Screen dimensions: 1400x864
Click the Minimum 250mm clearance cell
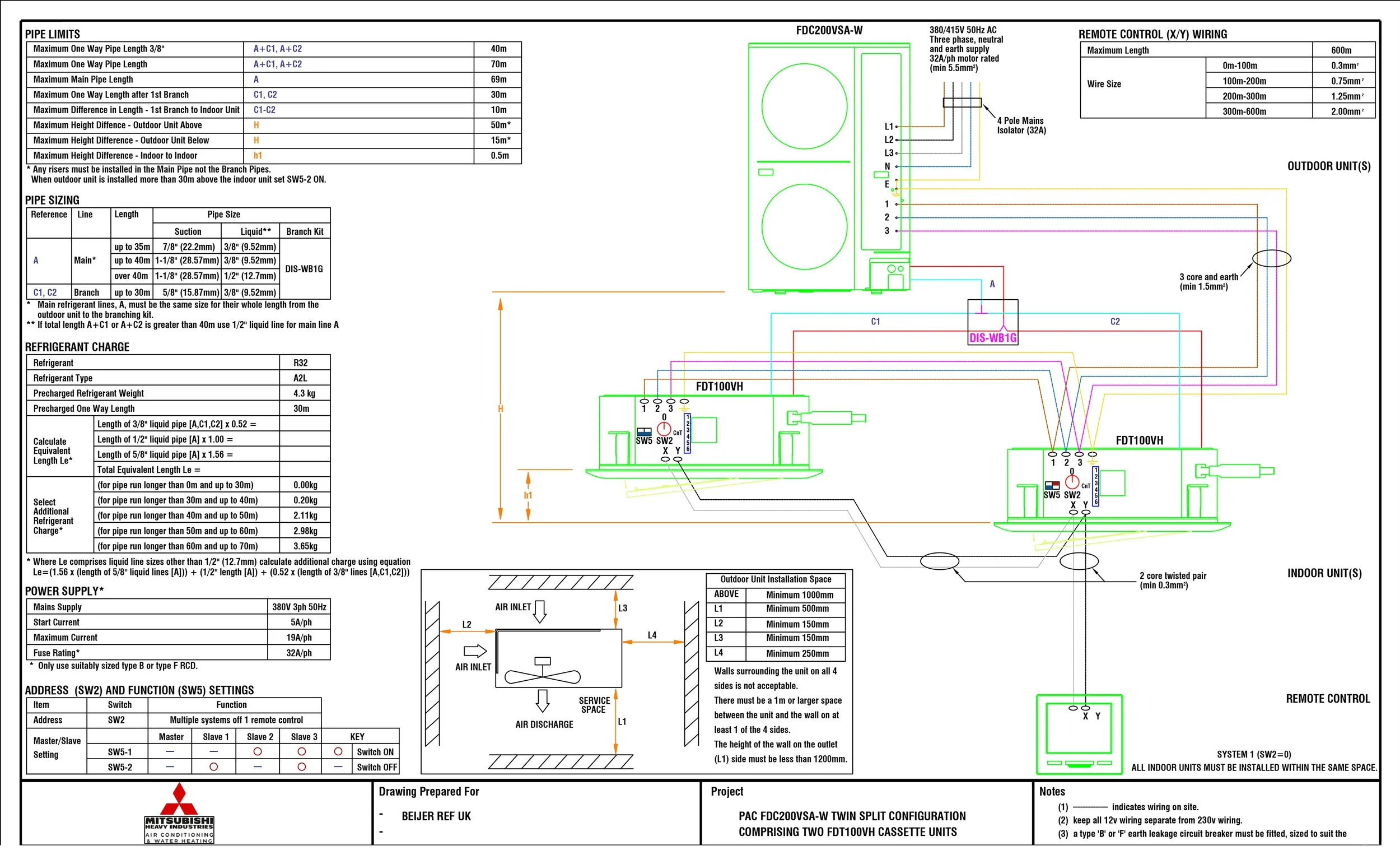797,653
